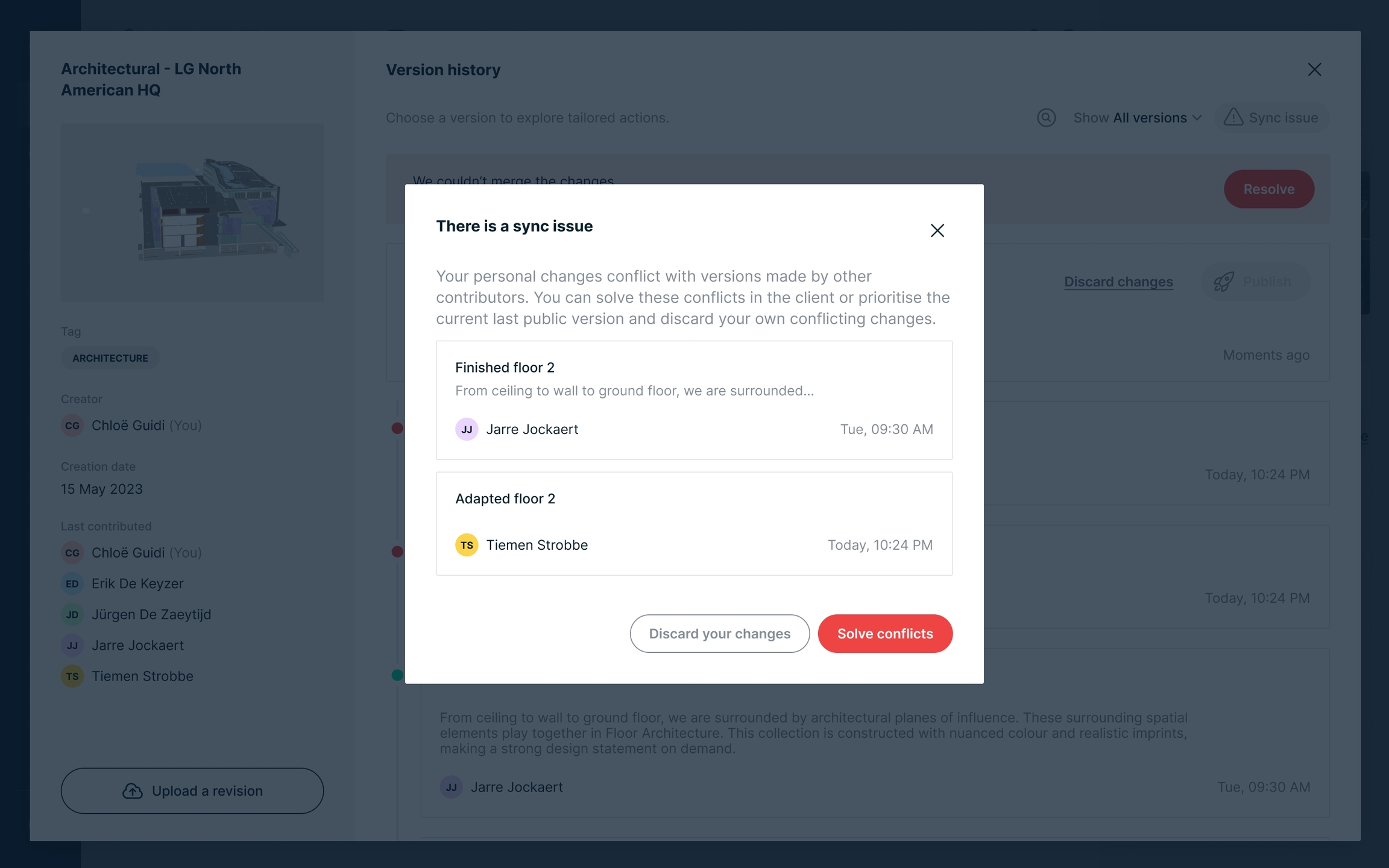This screenshot has width=1389, height=868.
Task: Click Erik De Keyzer's ED avatar
Action: [72, 583]
